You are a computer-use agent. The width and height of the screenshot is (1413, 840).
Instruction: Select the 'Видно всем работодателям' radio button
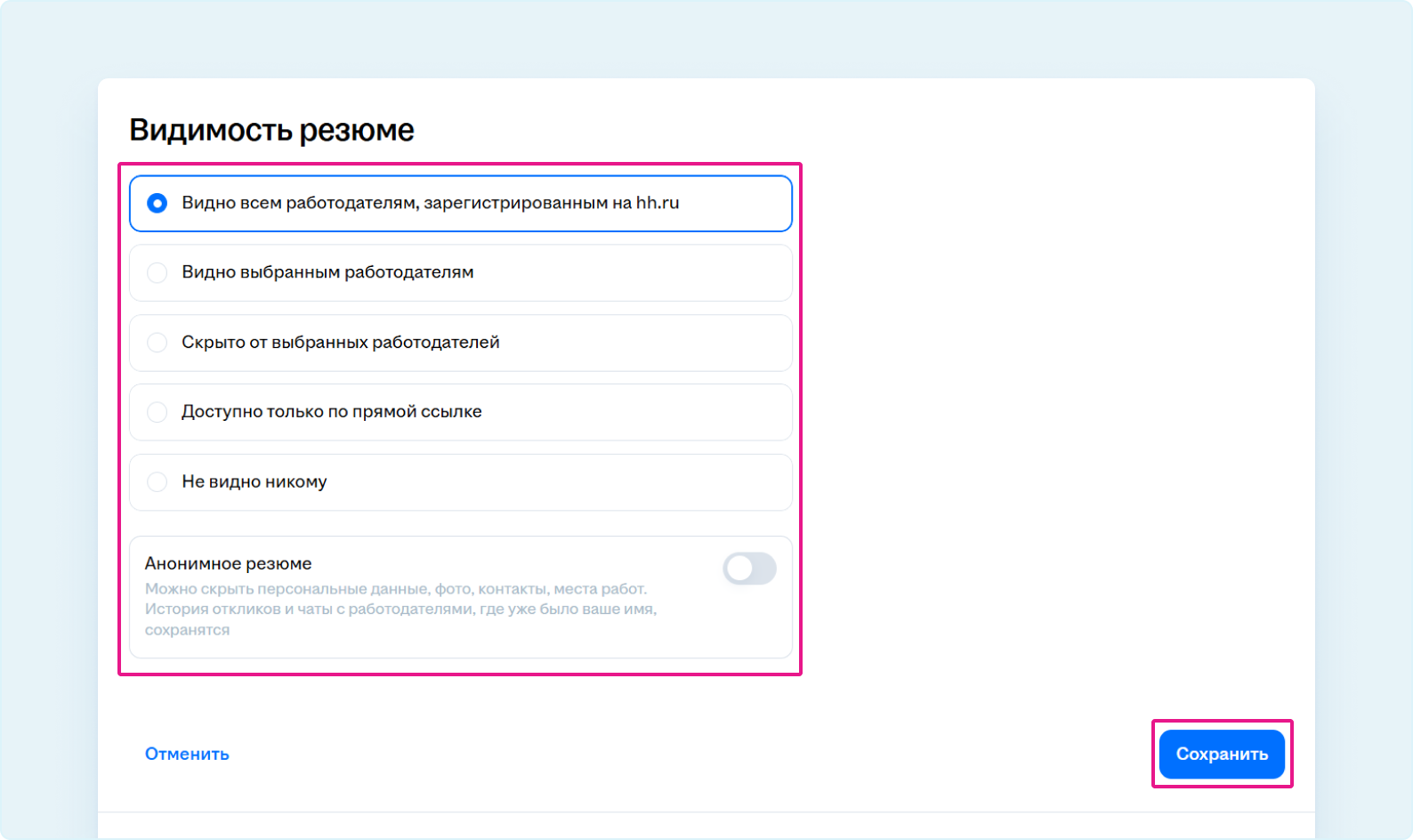(x=157, y=204)
